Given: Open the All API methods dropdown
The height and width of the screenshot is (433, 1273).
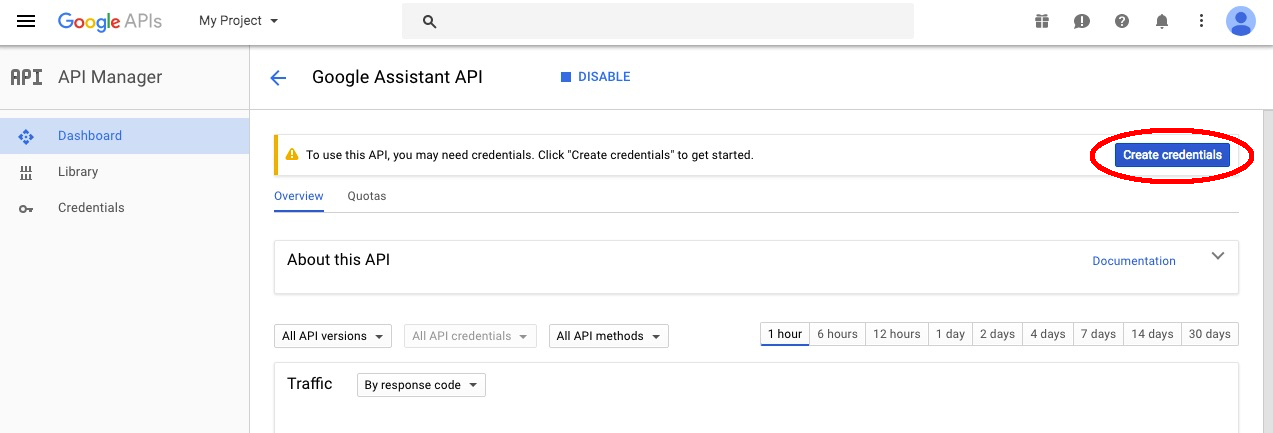Looking at the screenshot, I should 609,336.
